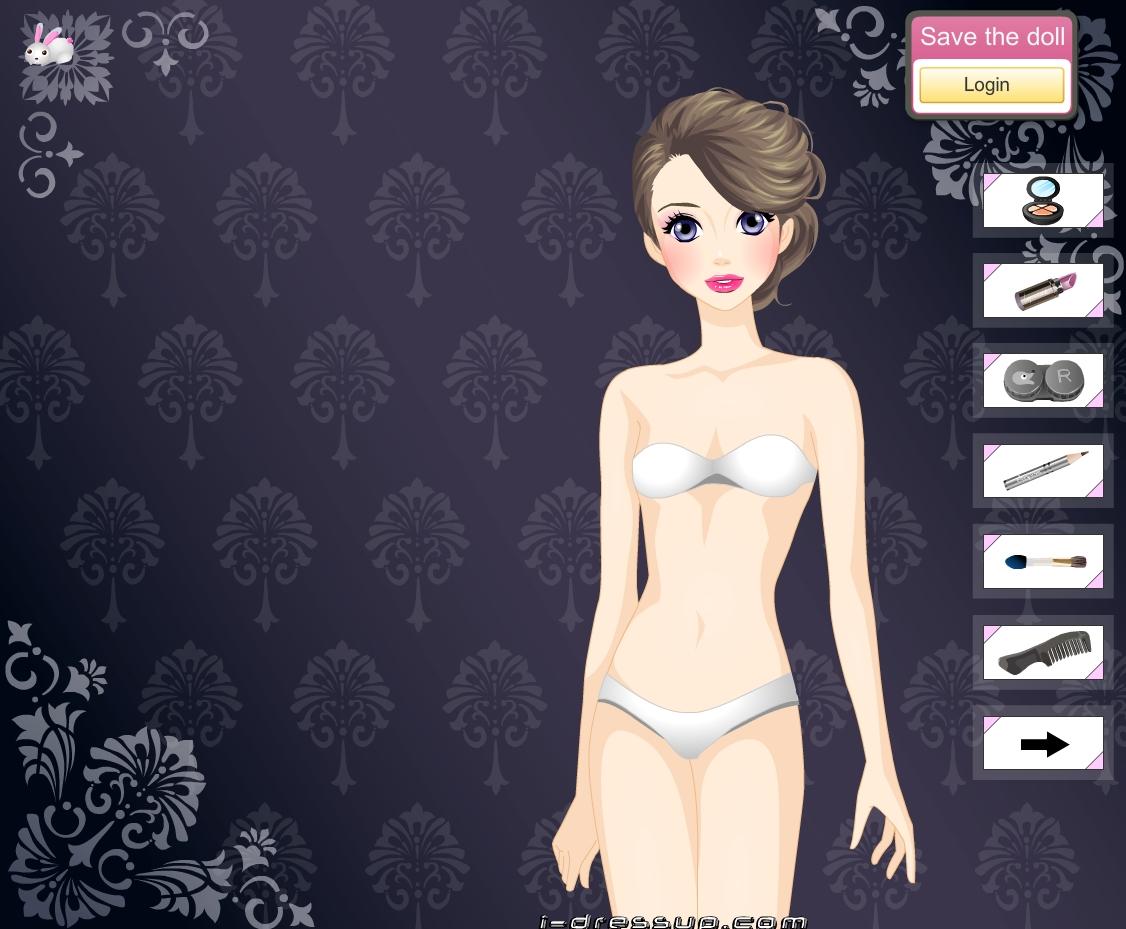1126x929 pixels.
Task: Open the hair comb category
Action: 1043,652
